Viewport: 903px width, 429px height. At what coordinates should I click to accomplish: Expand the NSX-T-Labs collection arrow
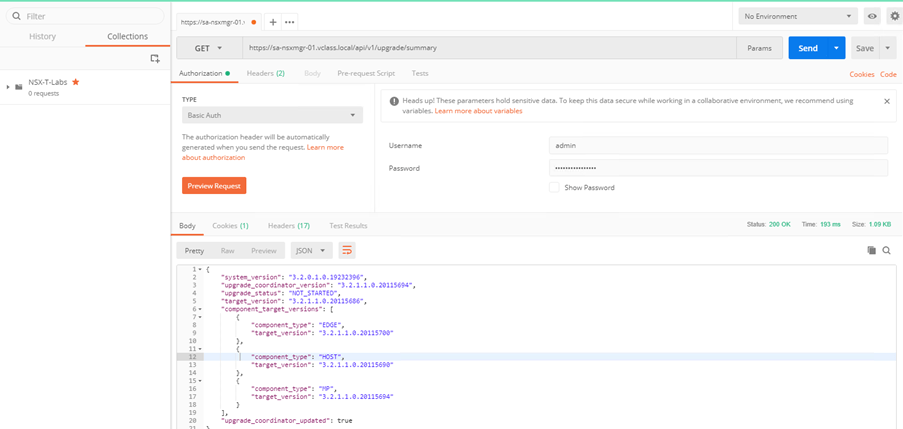(8, 87)
